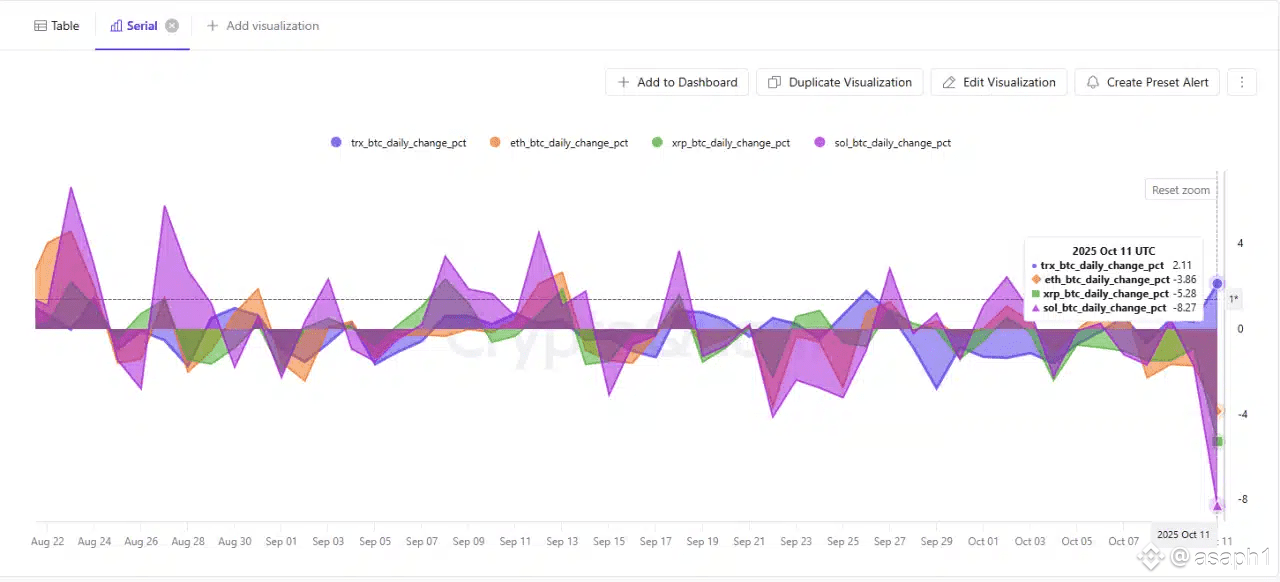Image resolution: width=1280 pixels, height=582 pixels.
Task: Switch to the Table tab
Action: pos(65,26)
